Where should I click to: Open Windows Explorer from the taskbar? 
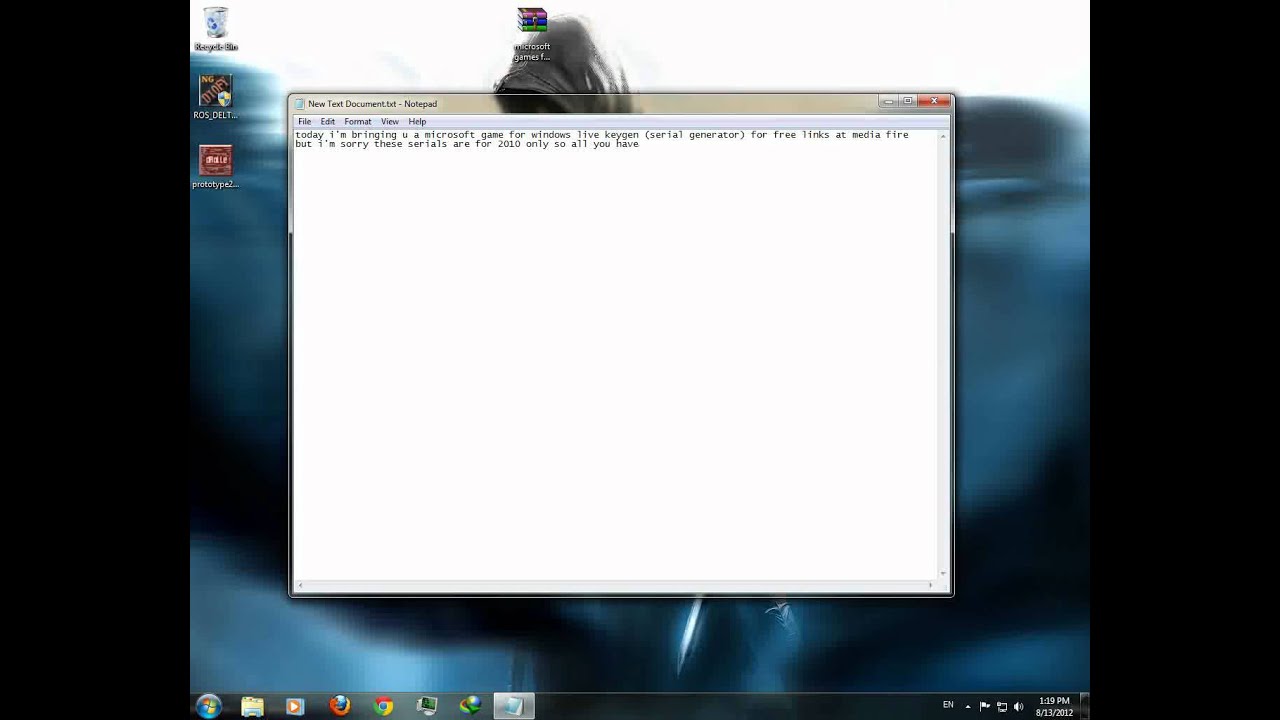coord(252,706)
